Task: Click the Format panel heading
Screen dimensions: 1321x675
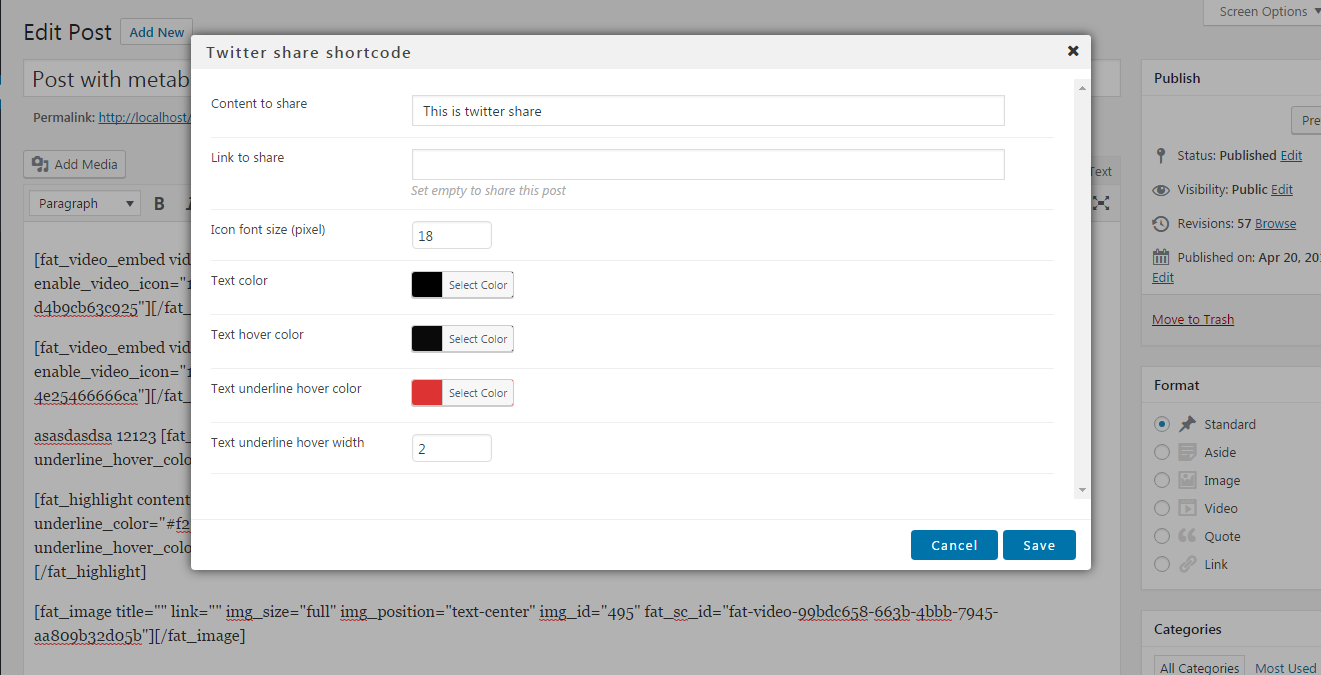Action: click(x=1177, y=385)
